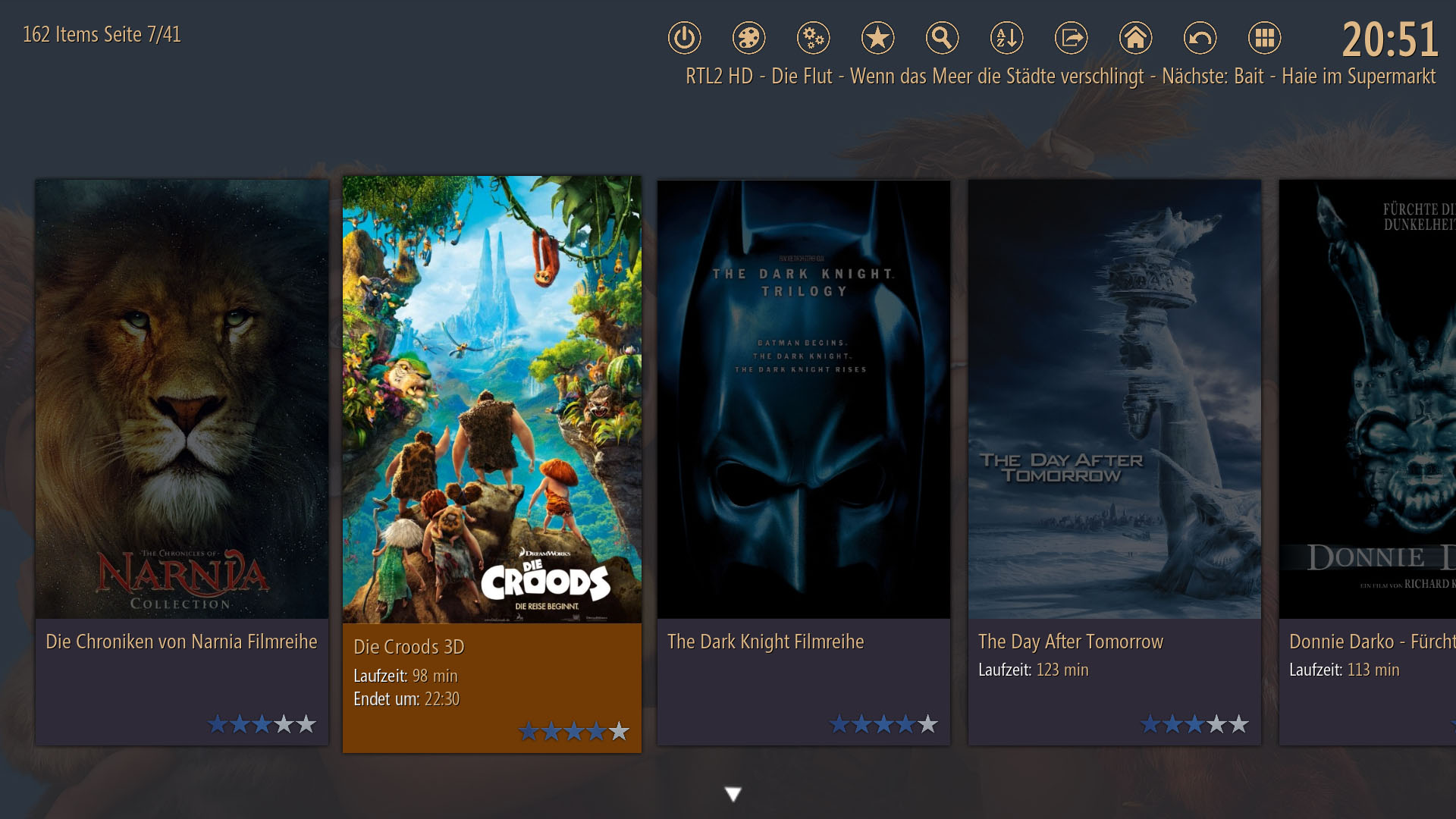This screenshot has width=1456, height=819.
Task: Click the RTL2 HD now-playing info line
Action: point(1060,77)
